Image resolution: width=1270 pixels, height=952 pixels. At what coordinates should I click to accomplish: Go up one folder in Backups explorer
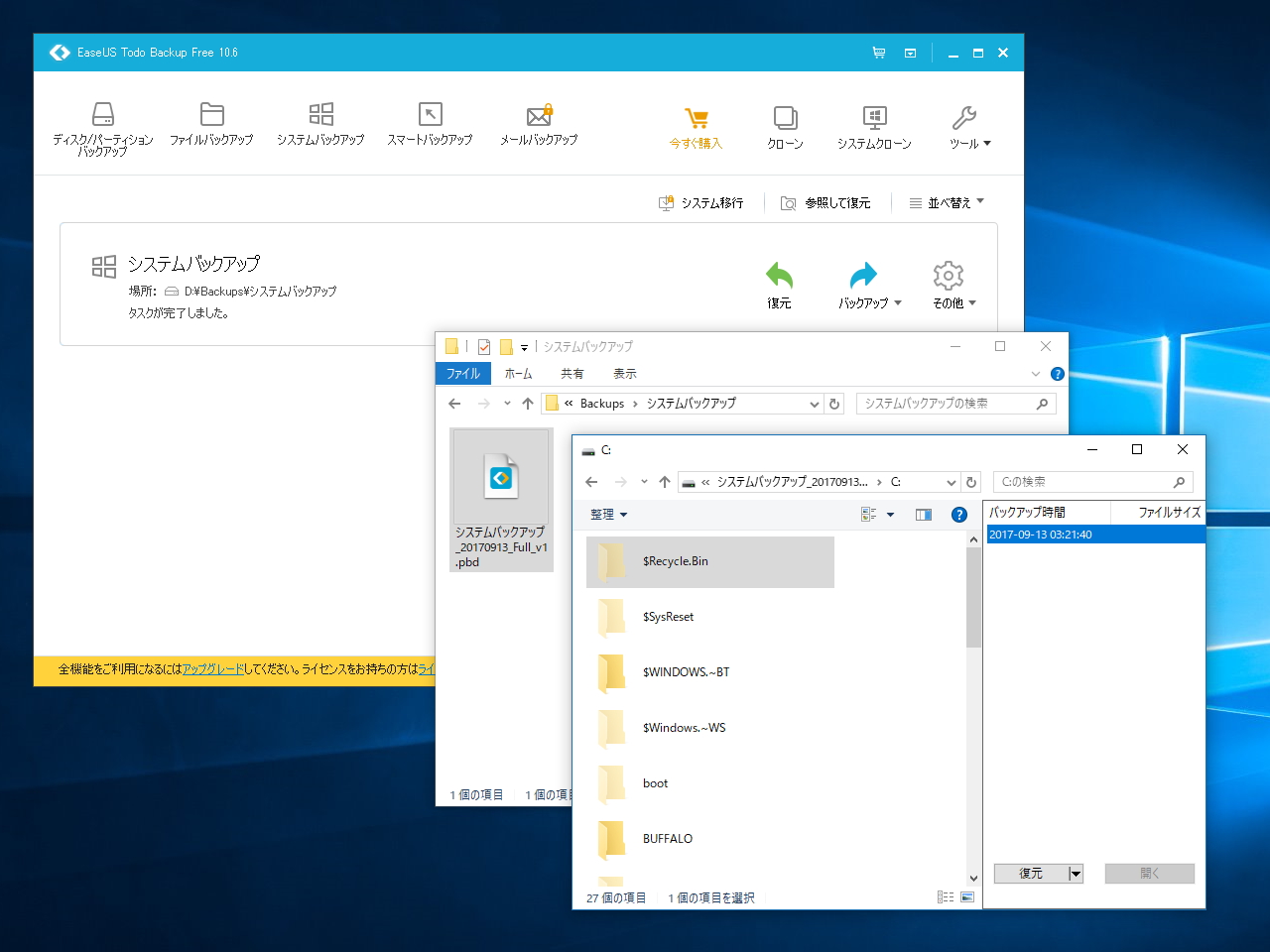click(528, 404)
